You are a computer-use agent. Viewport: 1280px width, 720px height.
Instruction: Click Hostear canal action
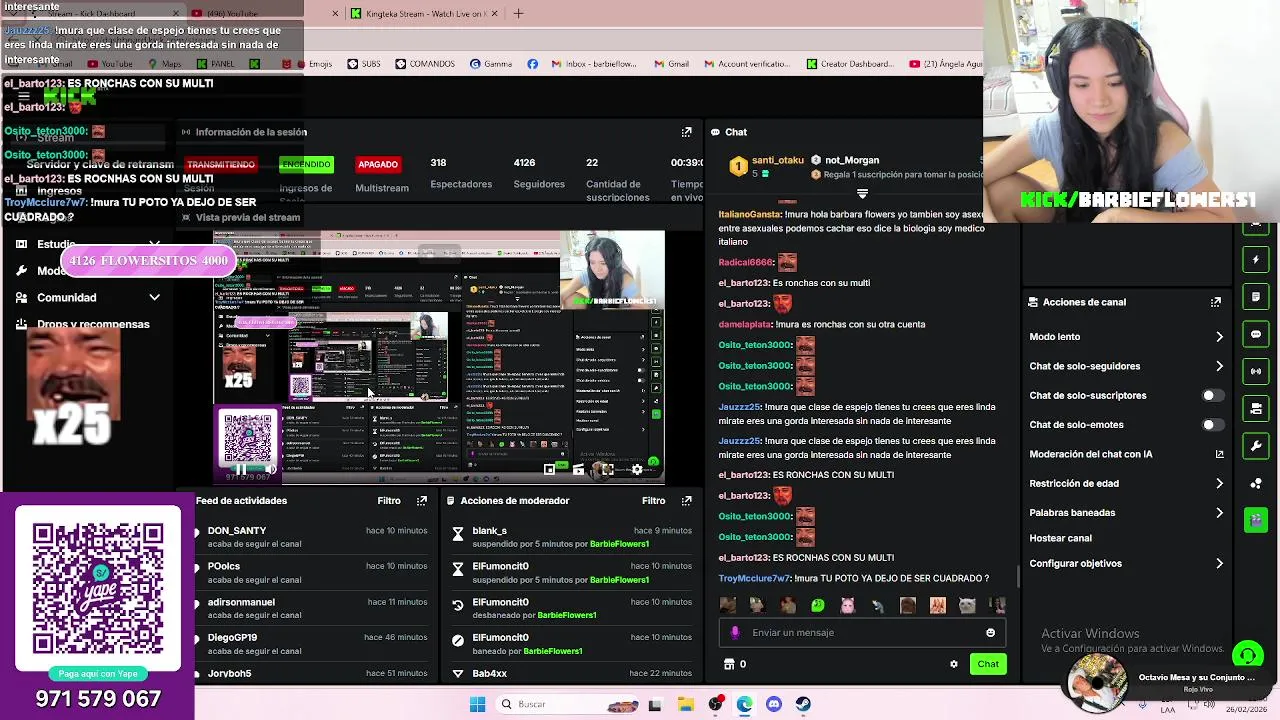[1060, 538]
